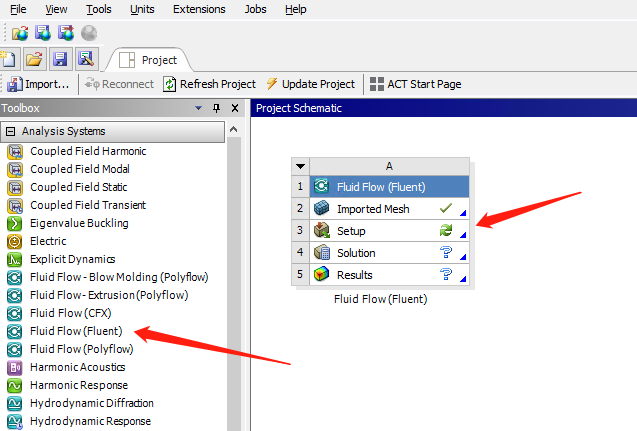This screenshot has height=431, width=637.
Task: Select Explicit Dynamics system
Action: 61,259
